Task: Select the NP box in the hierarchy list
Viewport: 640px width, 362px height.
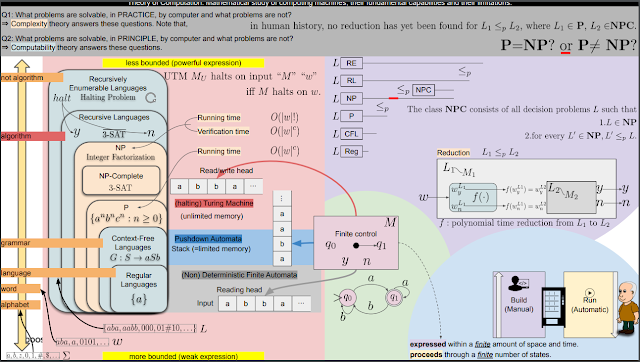Action: click(351, 98)
